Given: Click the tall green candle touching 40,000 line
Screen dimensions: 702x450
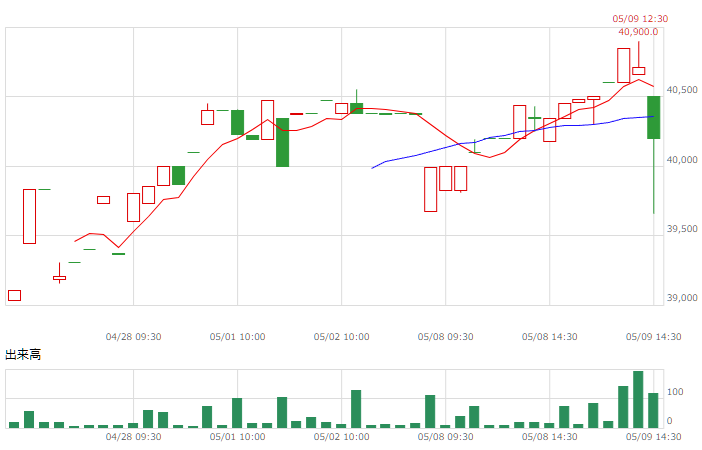Looking at the screenshot, I should pyautogui.click(x=282, y=142).
